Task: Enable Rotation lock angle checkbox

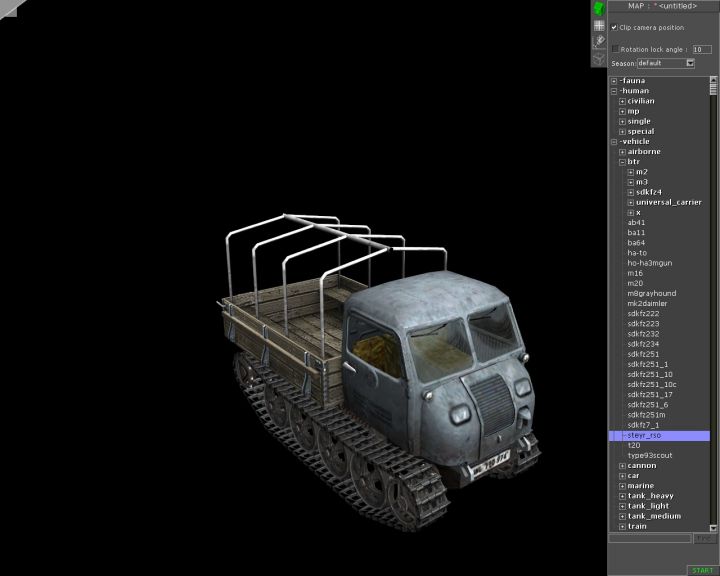Action: pyautogui.click(x=615, y=48)
